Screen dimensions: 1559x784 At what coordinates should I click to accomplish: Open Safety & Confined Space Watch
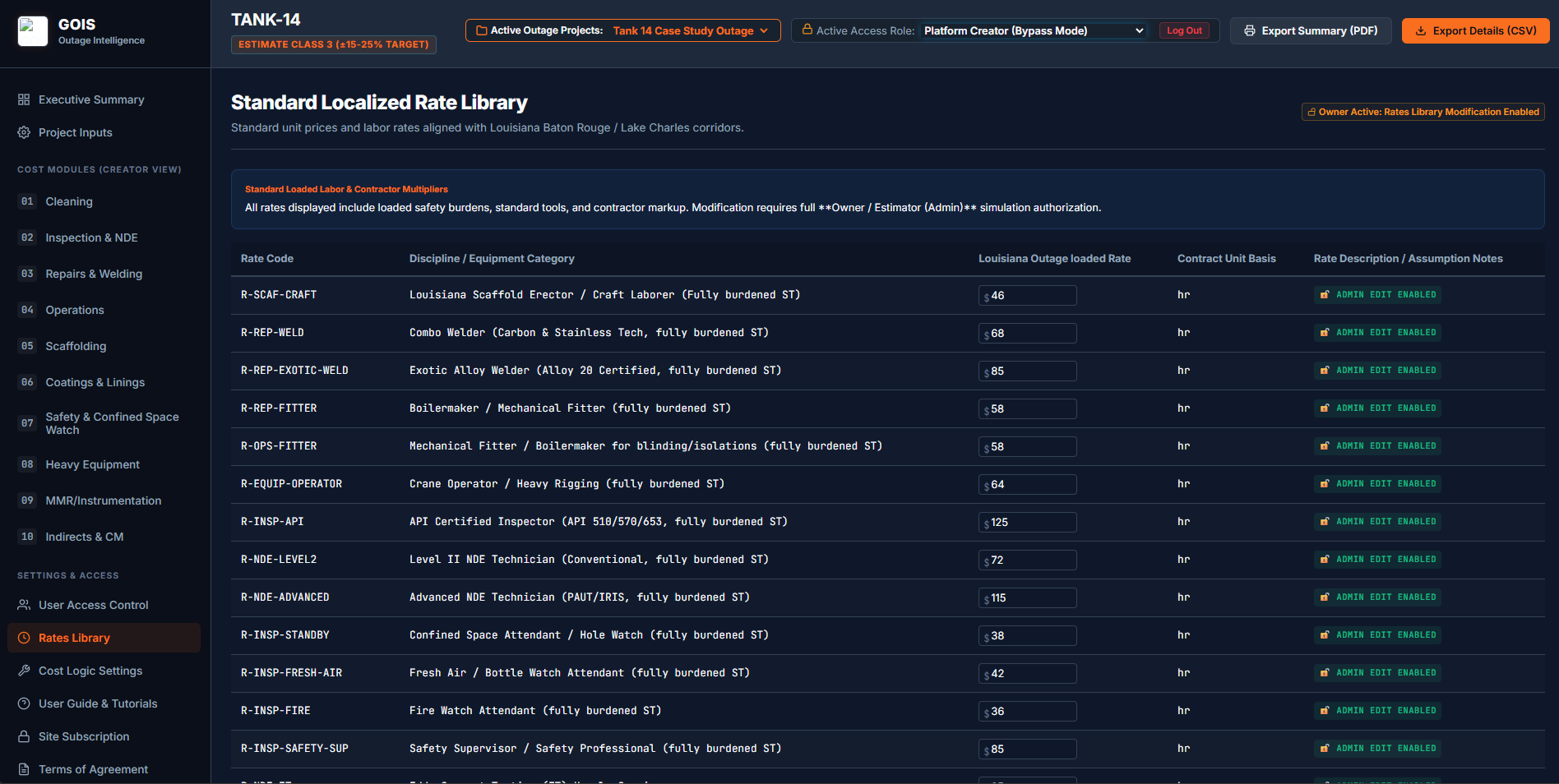[x=104, y=423]
